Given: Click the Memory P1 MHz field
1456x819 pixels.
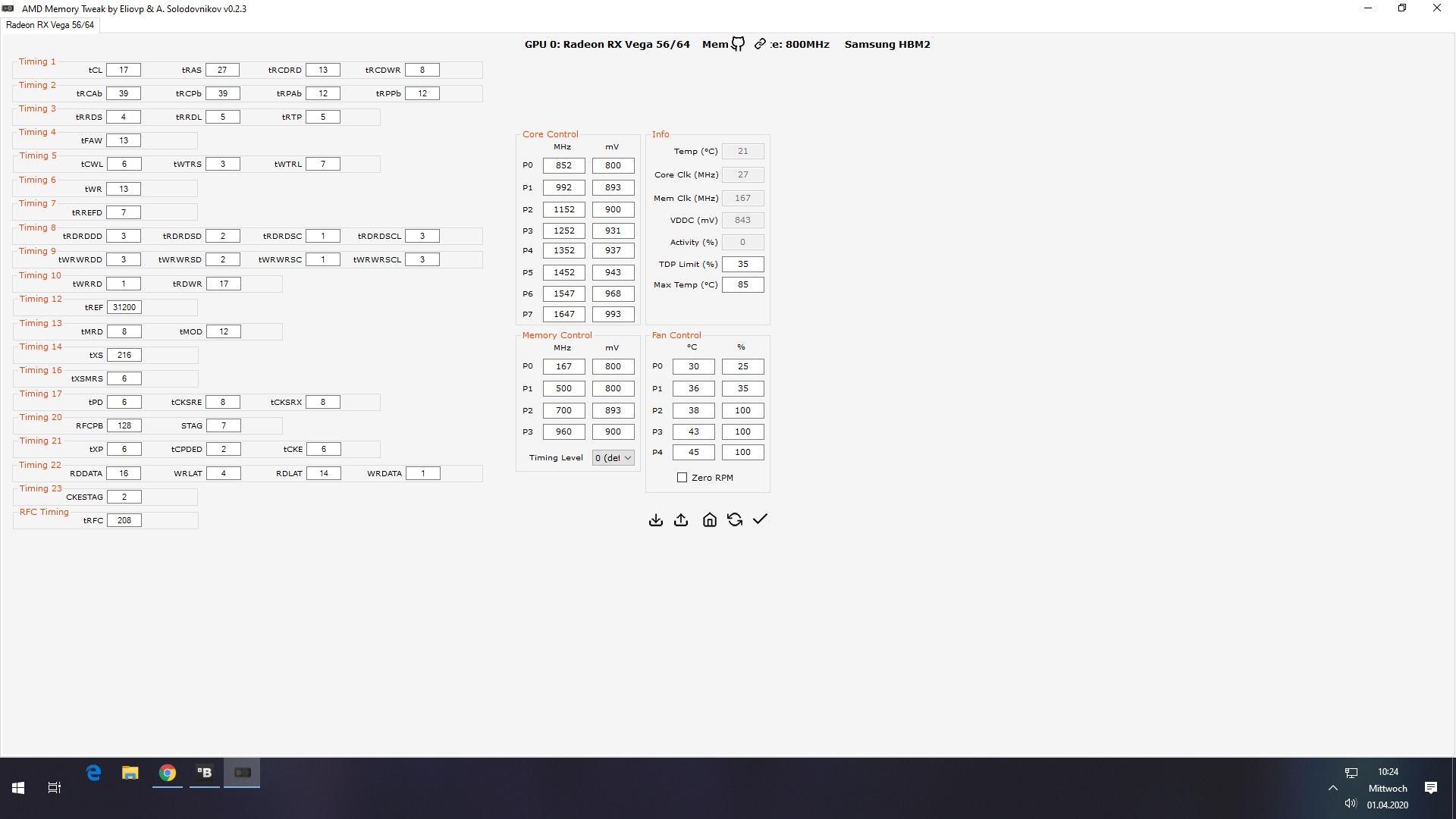Looking at the screenshot, I should (x=563, y=388).
